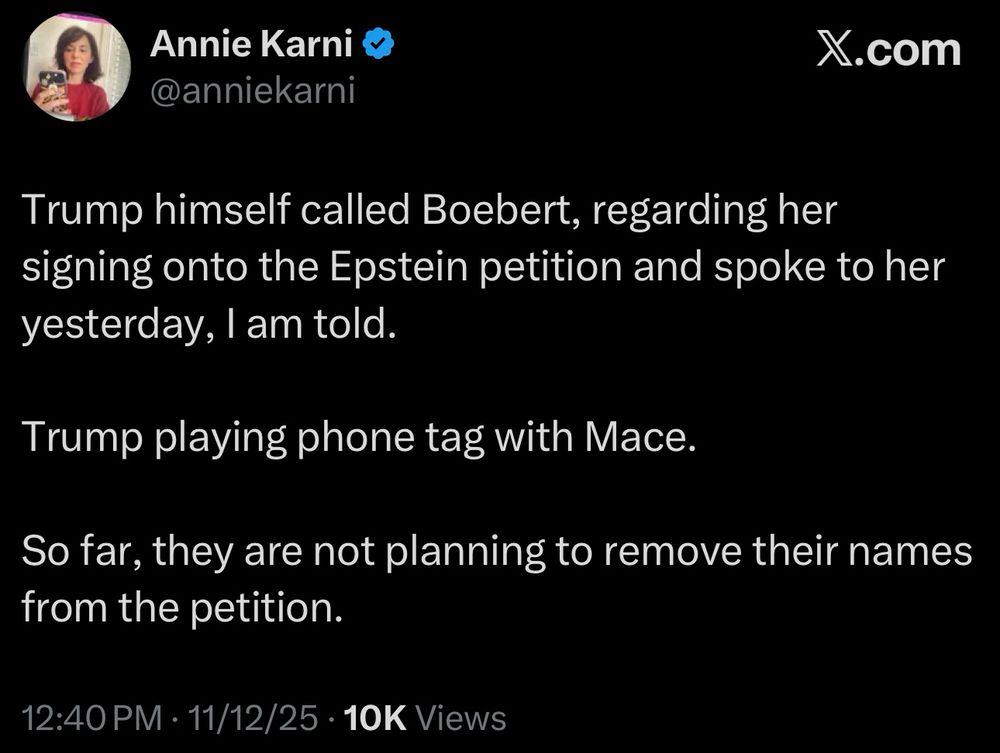Viewport: 1000px width, 753px height.
Task: Click the word "Boebert" in the tweet
Action: click(x=488, y=212)
